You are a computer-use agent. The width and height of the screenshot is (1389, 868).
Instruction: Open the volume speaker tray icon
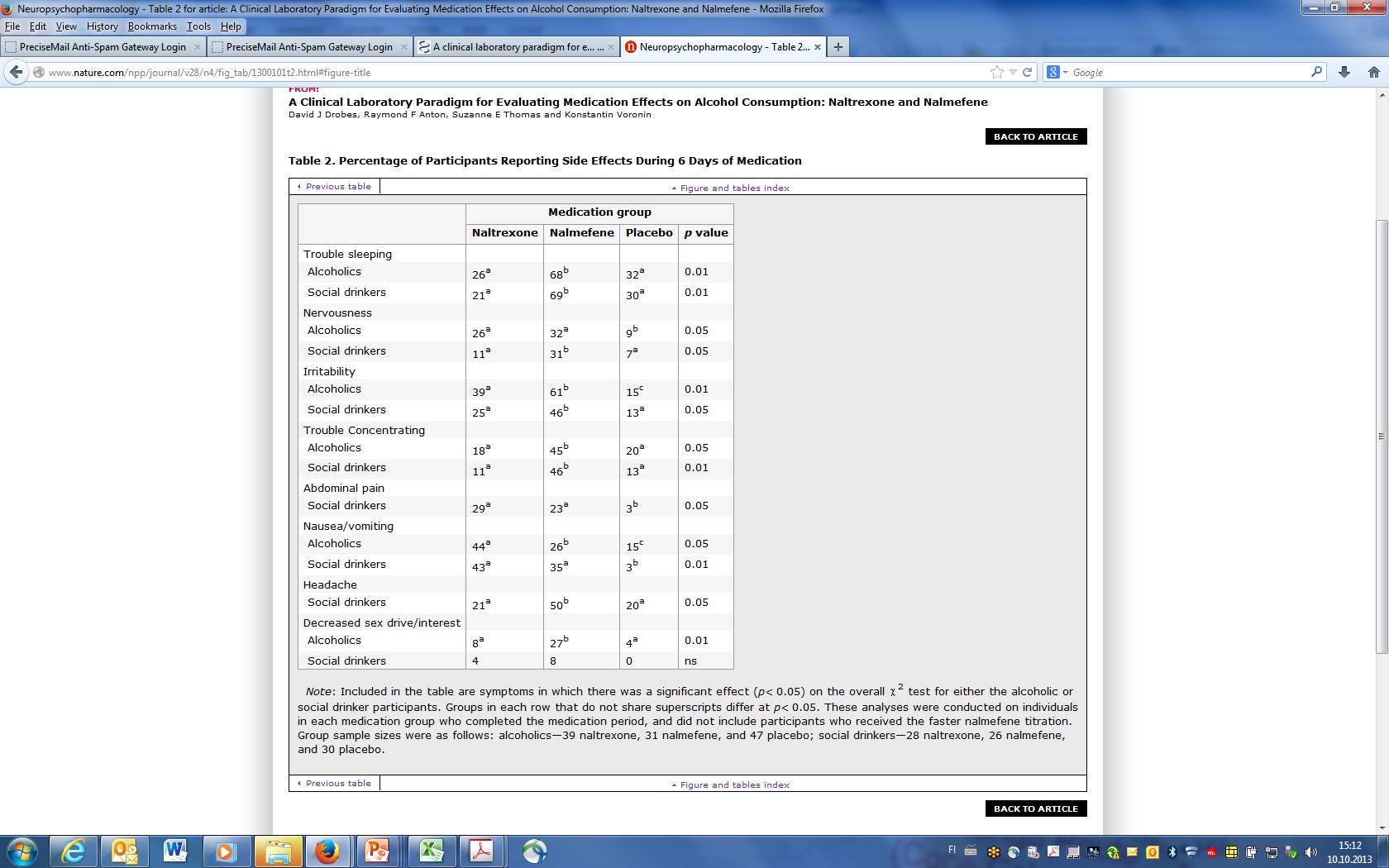click(x=1310, y=852)
